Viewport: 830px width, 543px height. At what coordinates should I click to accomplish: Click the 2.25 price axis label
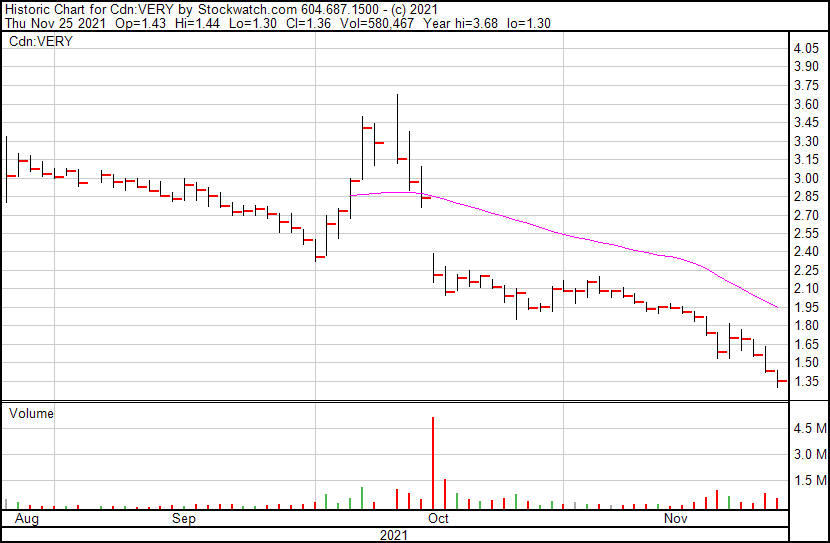point(806,270)
